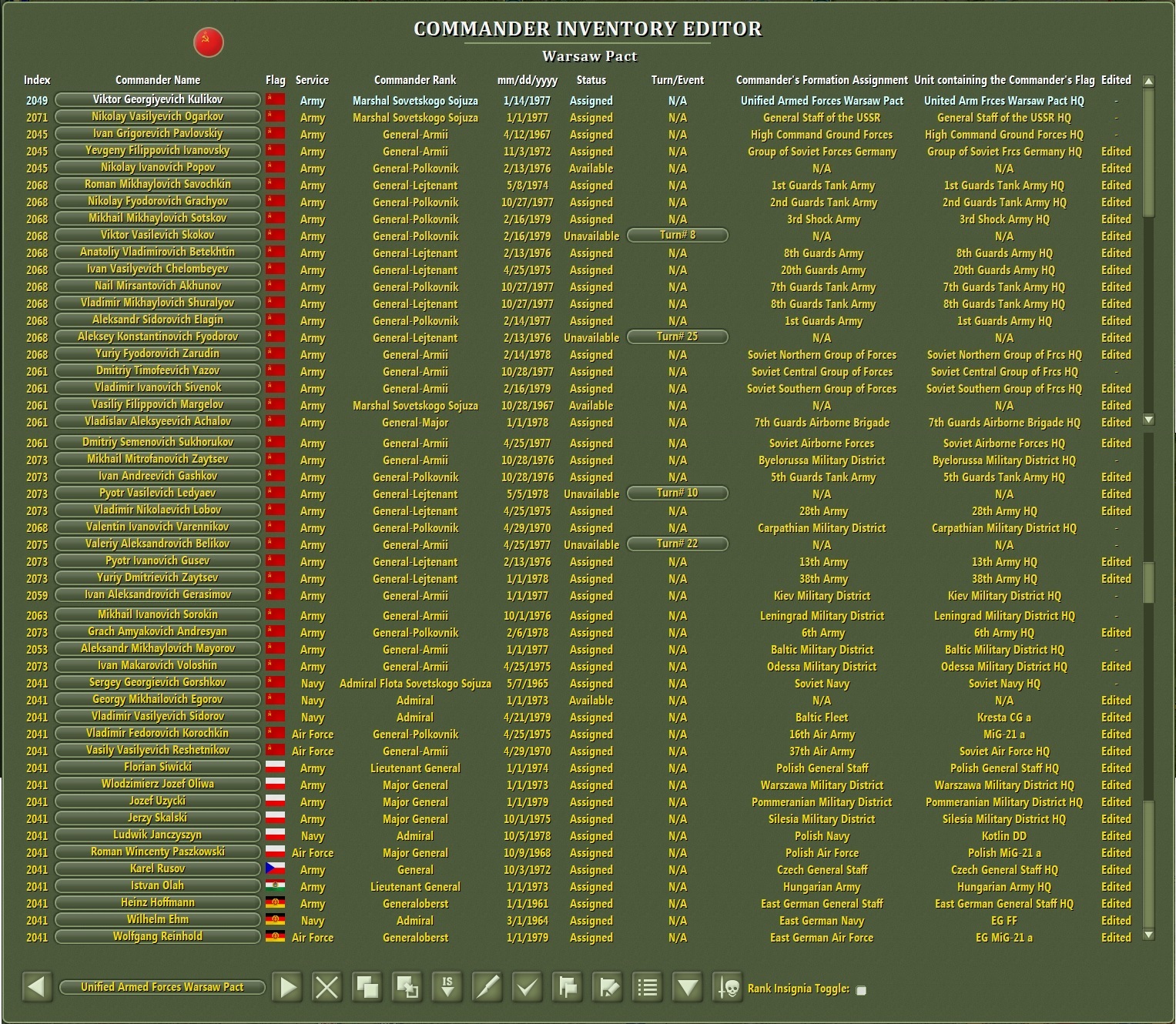
Task: Select commander Dmitriy Timofeevich Yazov
Action: [x=158, y=370]
